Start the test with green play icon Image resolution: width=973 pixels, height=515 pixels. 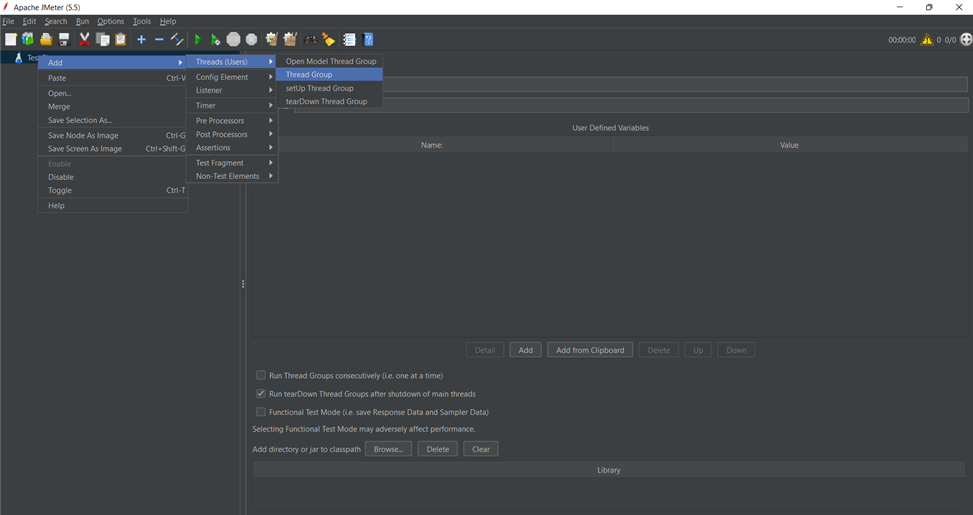(198, 40)
